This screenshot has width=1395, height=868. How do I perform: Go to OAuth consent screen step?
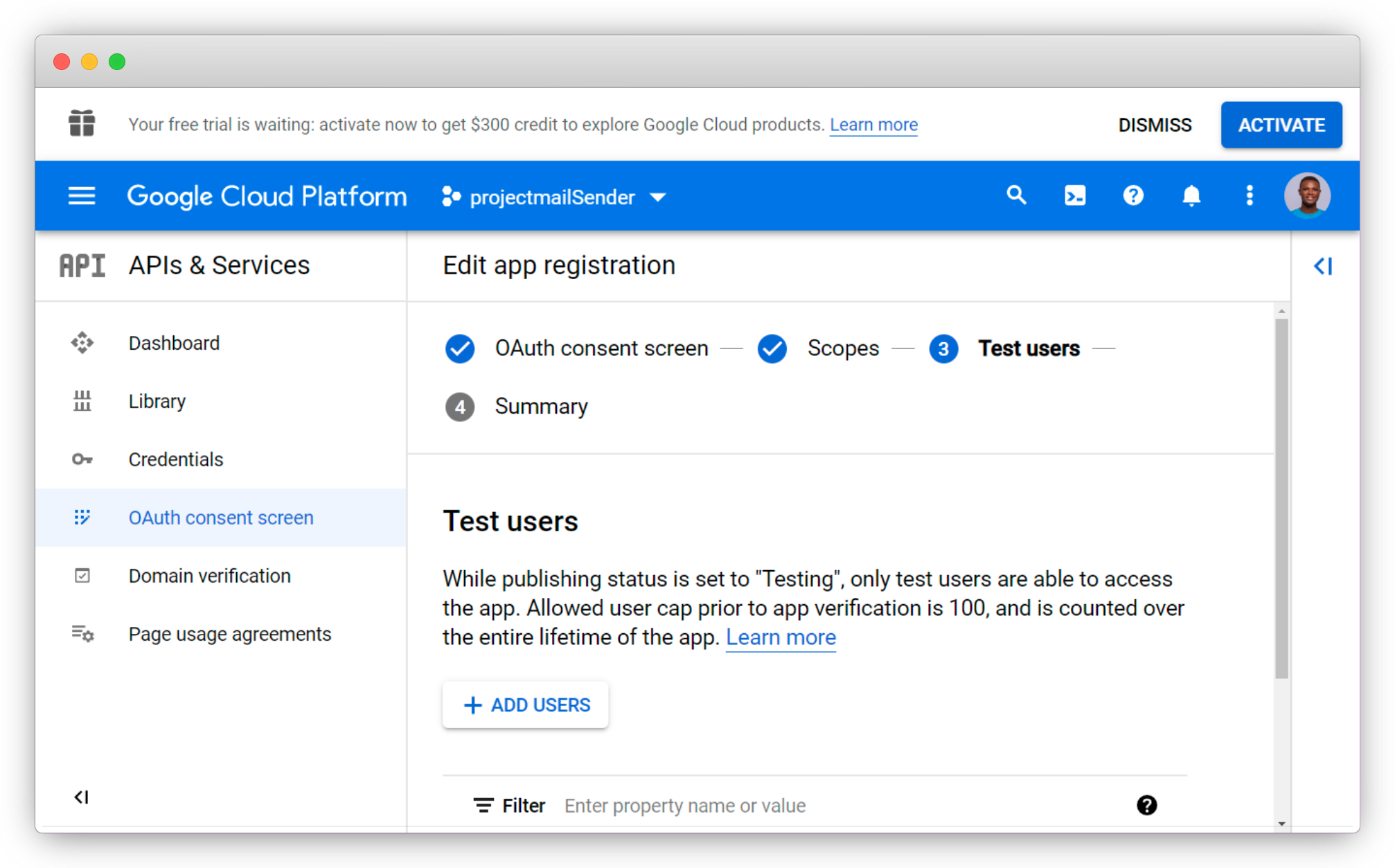pyautogui.click(x=577, y=348)
